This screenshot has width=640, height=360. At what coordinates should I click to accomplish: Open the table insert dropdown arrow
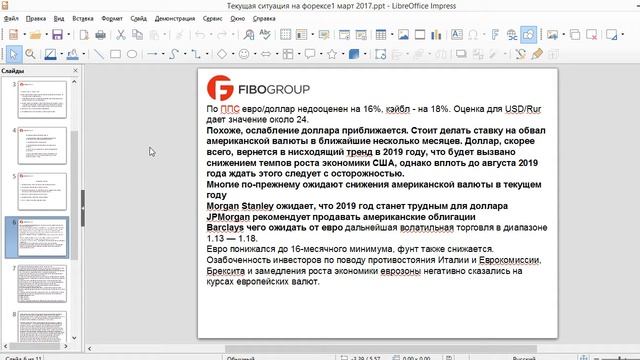click(392, 35)
